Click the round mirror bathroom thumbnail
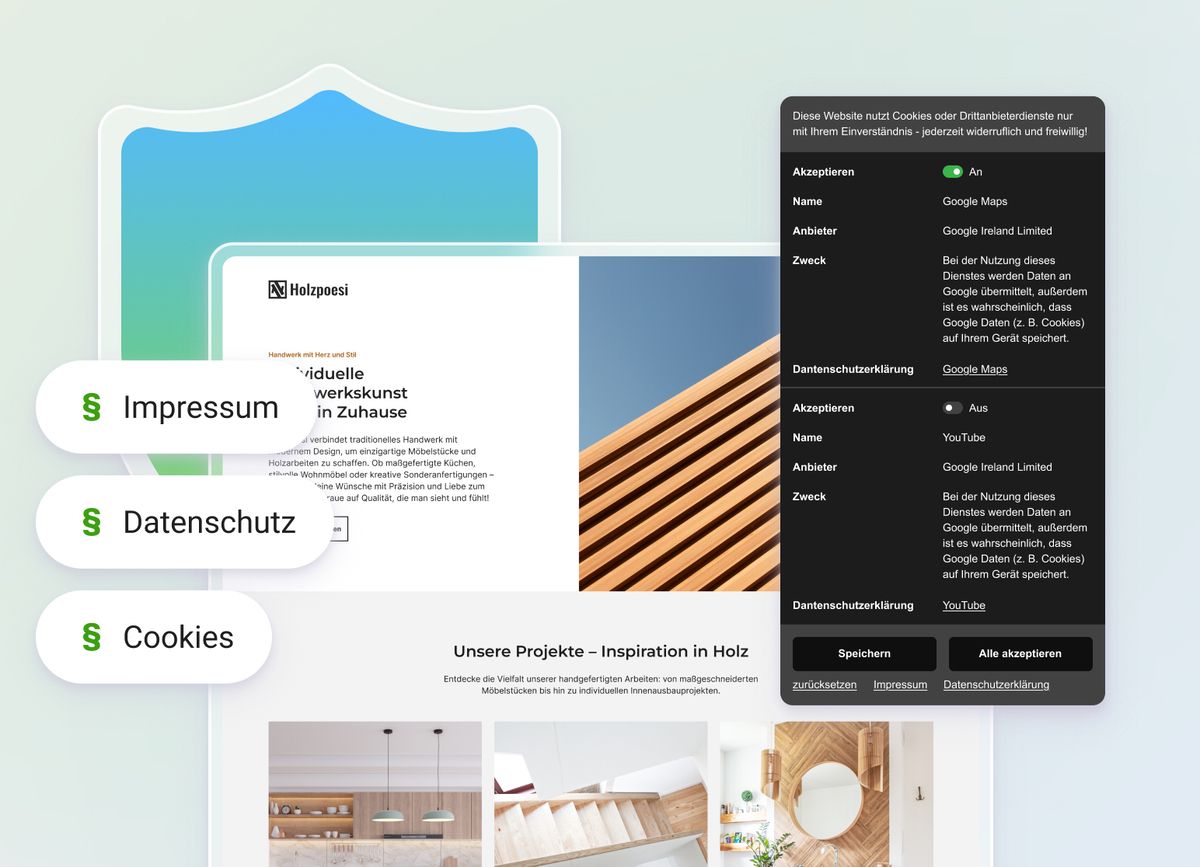Screen dimensions: 1200x867 (826, 794)
